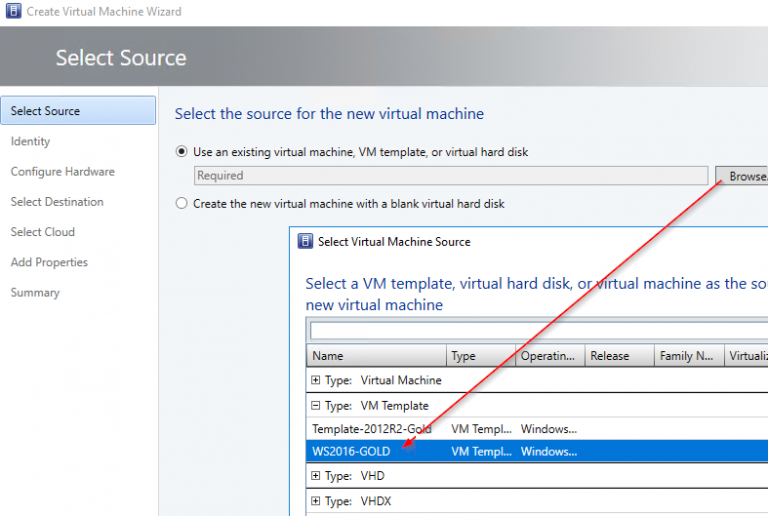The width and height of the screenshot is (768, 516).
Task: Open the Select Source wizard step
Action: click(x=46, y=111)
